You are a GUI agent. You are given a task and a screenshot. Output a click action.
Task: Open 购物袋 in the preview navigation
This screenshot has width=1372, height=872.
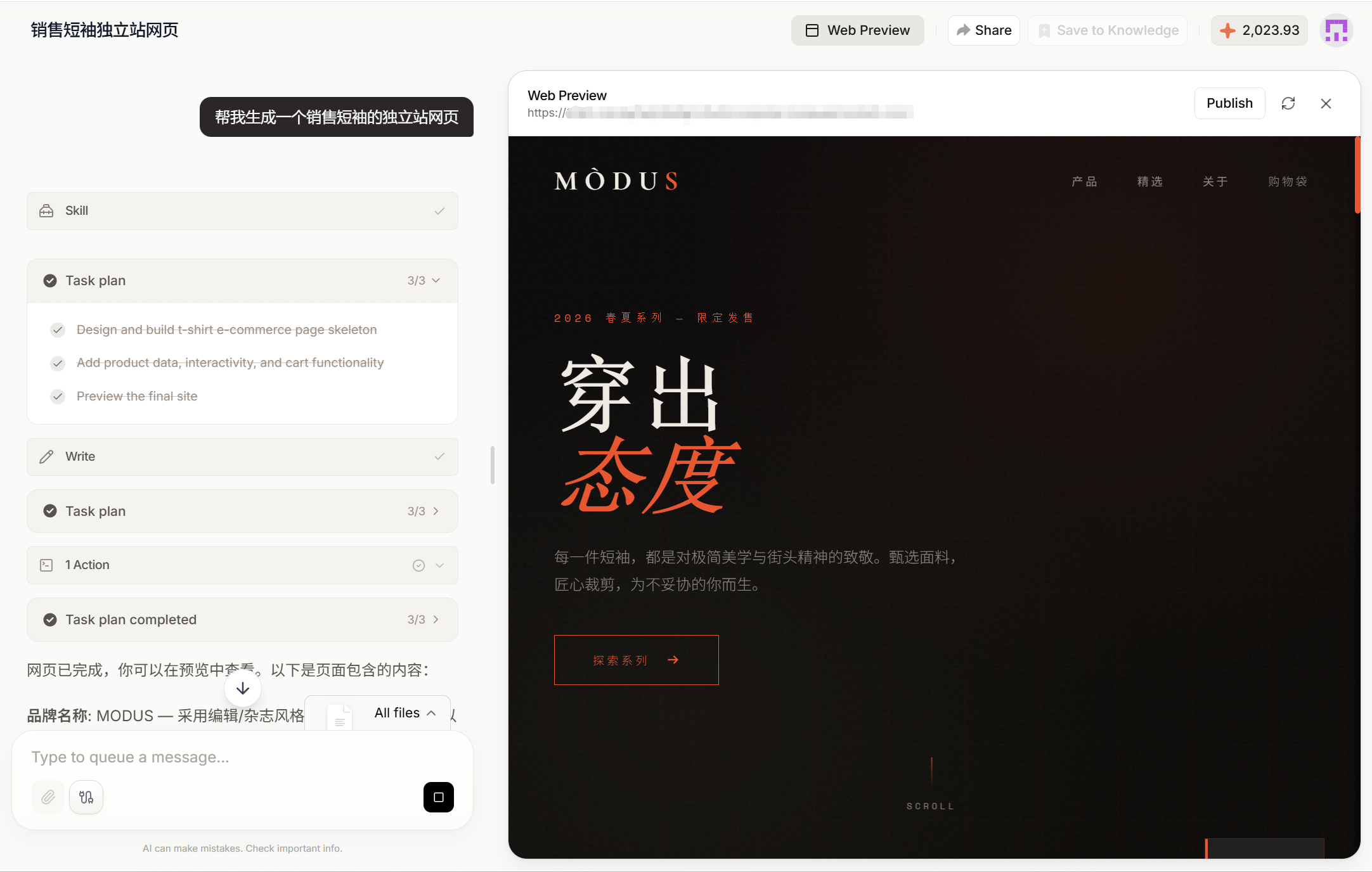point(1287,181)
